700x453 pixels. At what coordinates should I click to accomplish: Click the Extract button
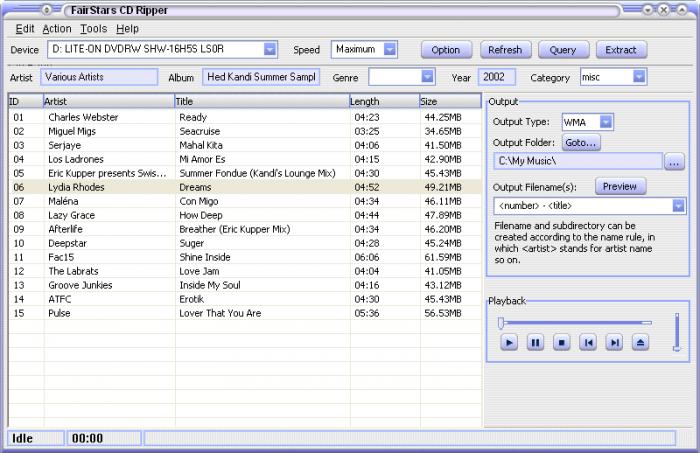pos(621,50)
